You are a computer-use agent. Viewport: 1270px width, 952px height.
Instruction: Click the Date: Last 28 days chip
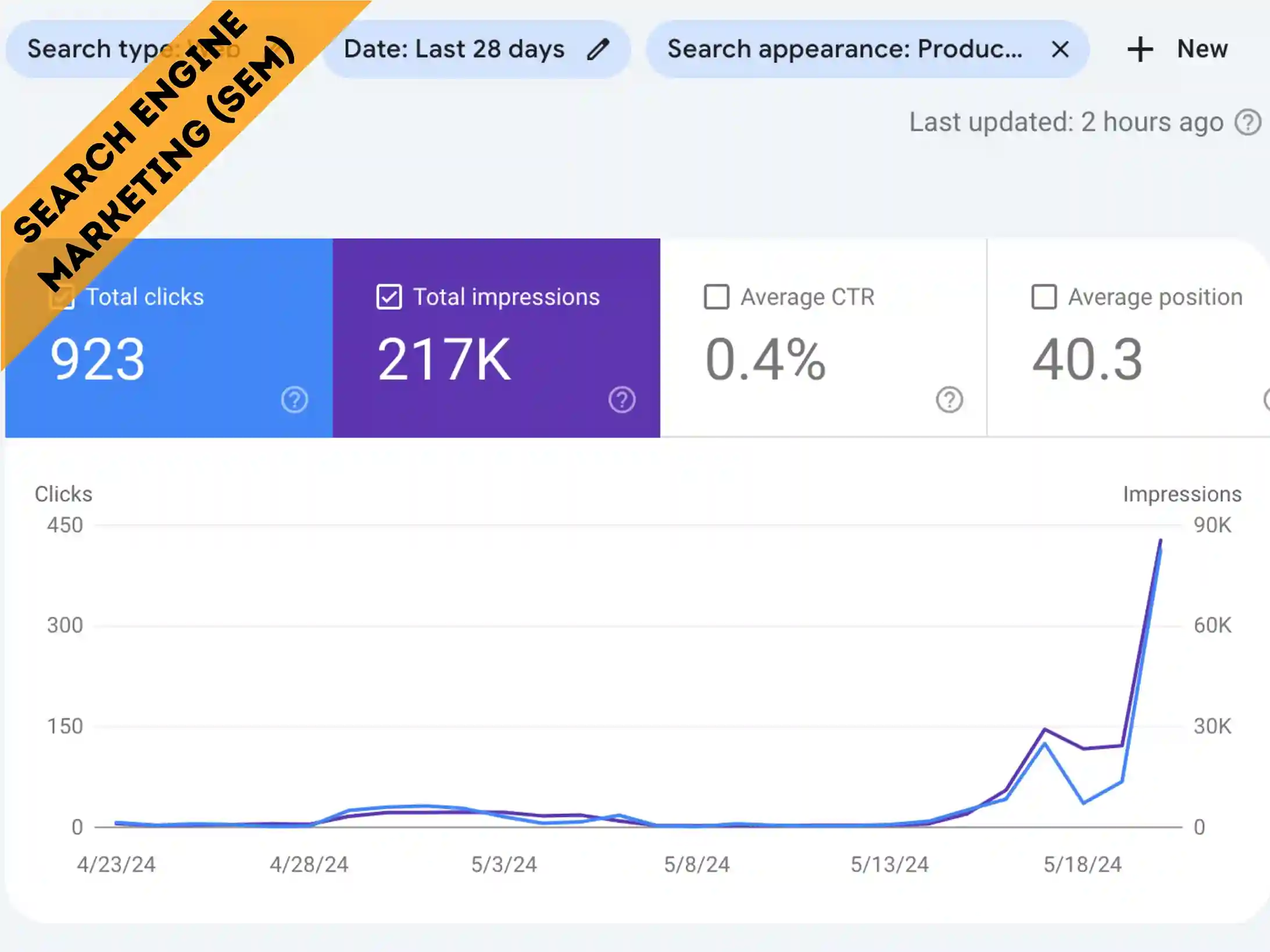tap(477, 49)
